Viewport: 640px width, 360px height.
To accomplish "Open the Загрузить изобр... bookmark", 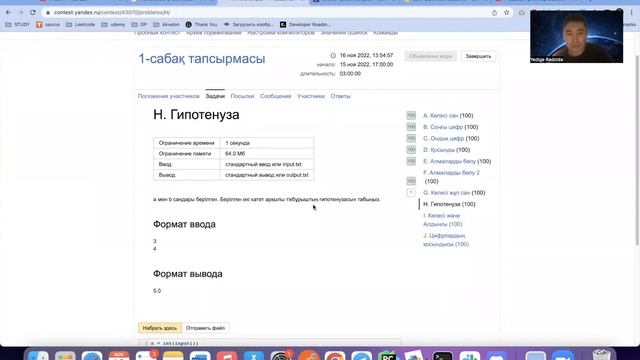I will click(x=249, y=24).
